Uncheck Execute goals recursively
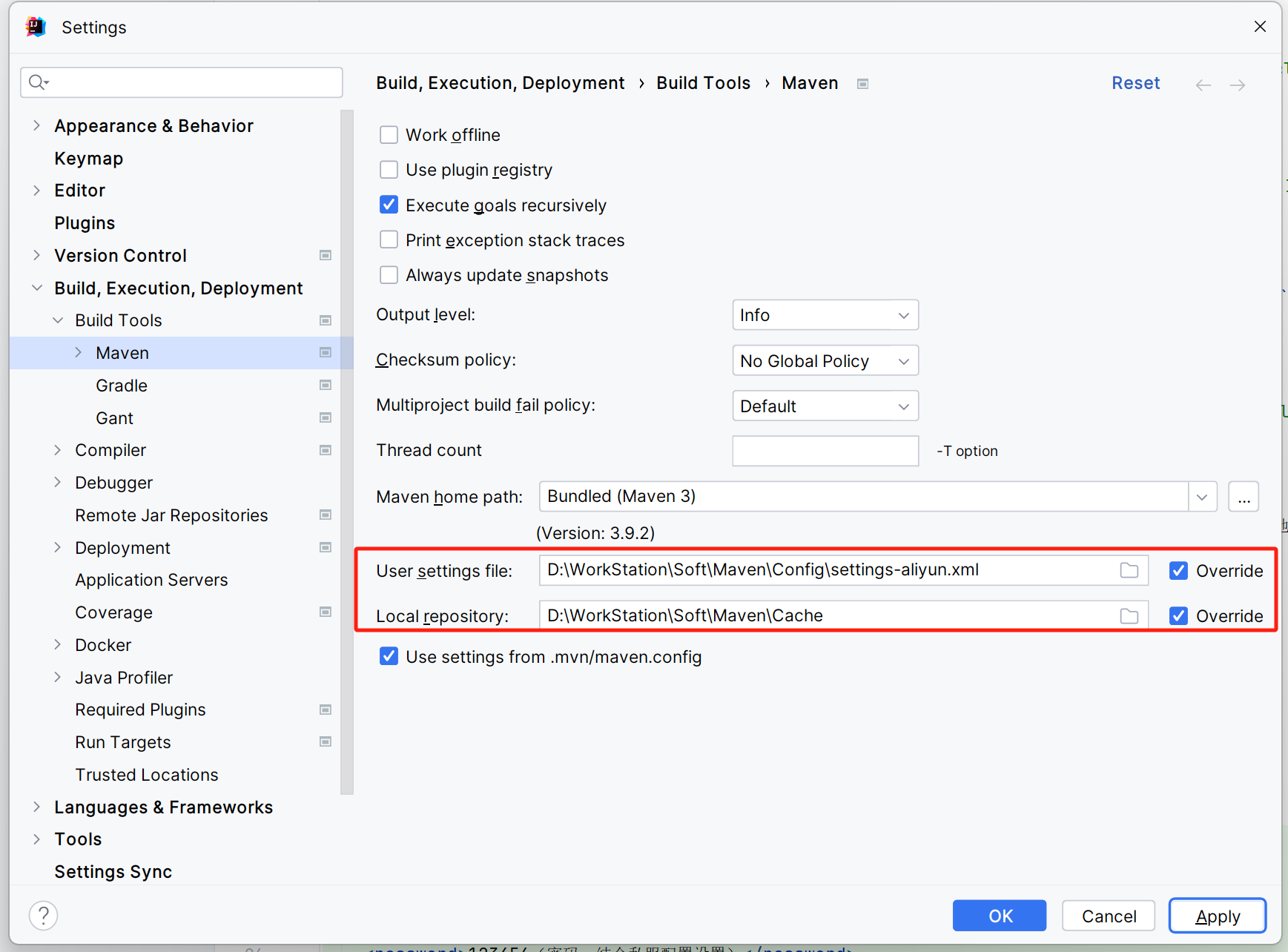Screen dimensions: 1288x952 pos(389,205)
